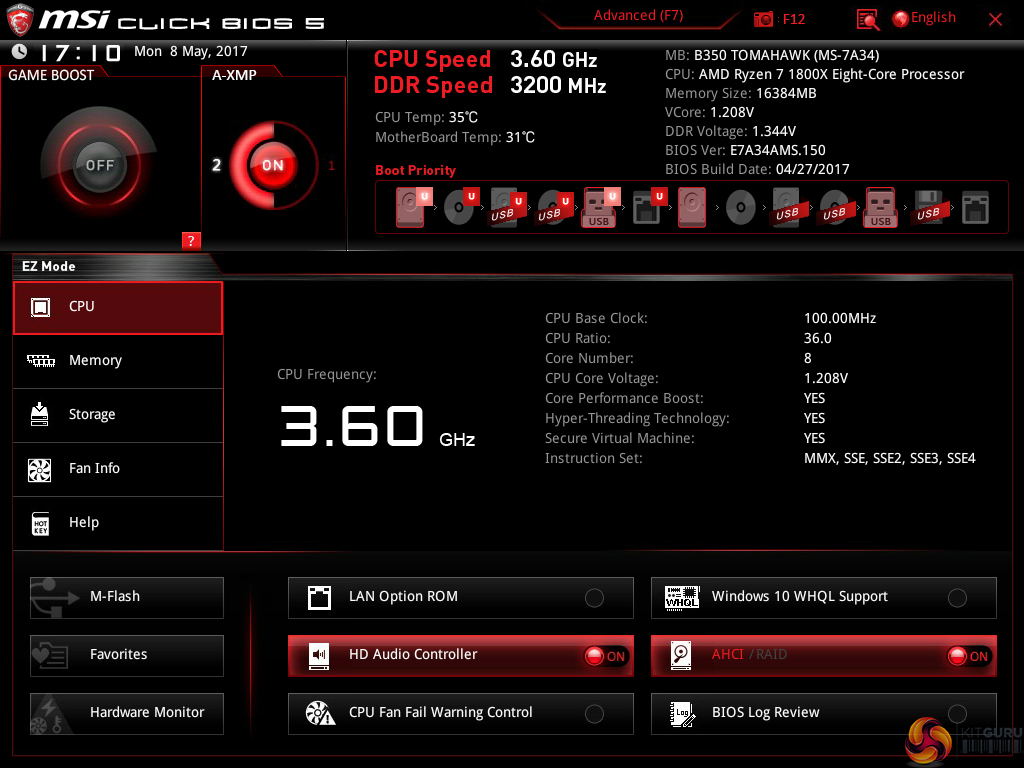Open Hardware Monitor

[127, 714]
